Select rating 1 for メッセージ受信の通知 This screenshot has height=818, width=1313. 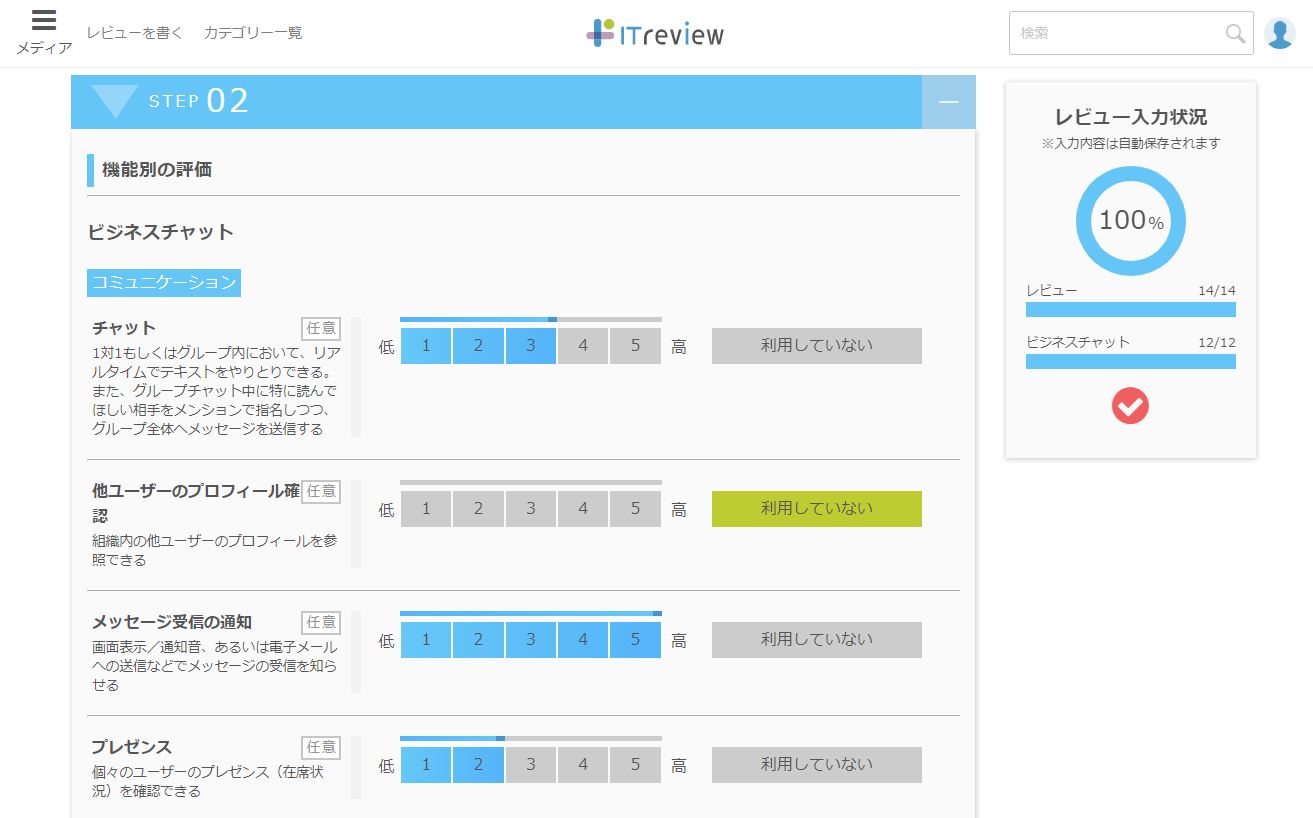click(426, 639)
